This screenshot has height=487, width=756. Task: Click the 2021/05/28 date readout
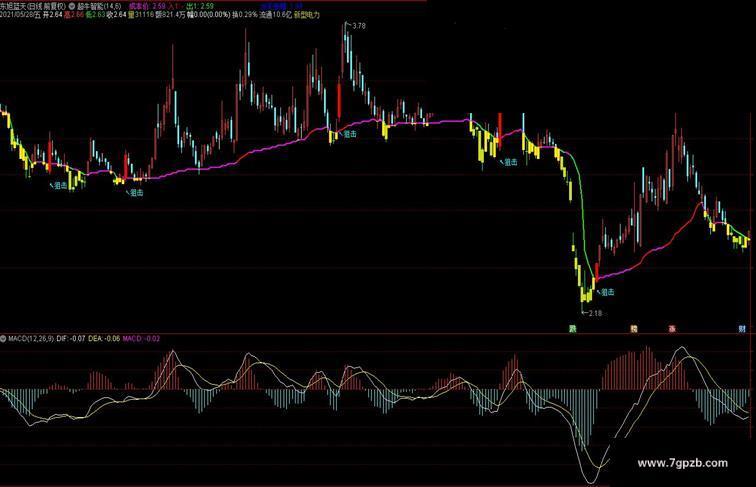point(21,15)
